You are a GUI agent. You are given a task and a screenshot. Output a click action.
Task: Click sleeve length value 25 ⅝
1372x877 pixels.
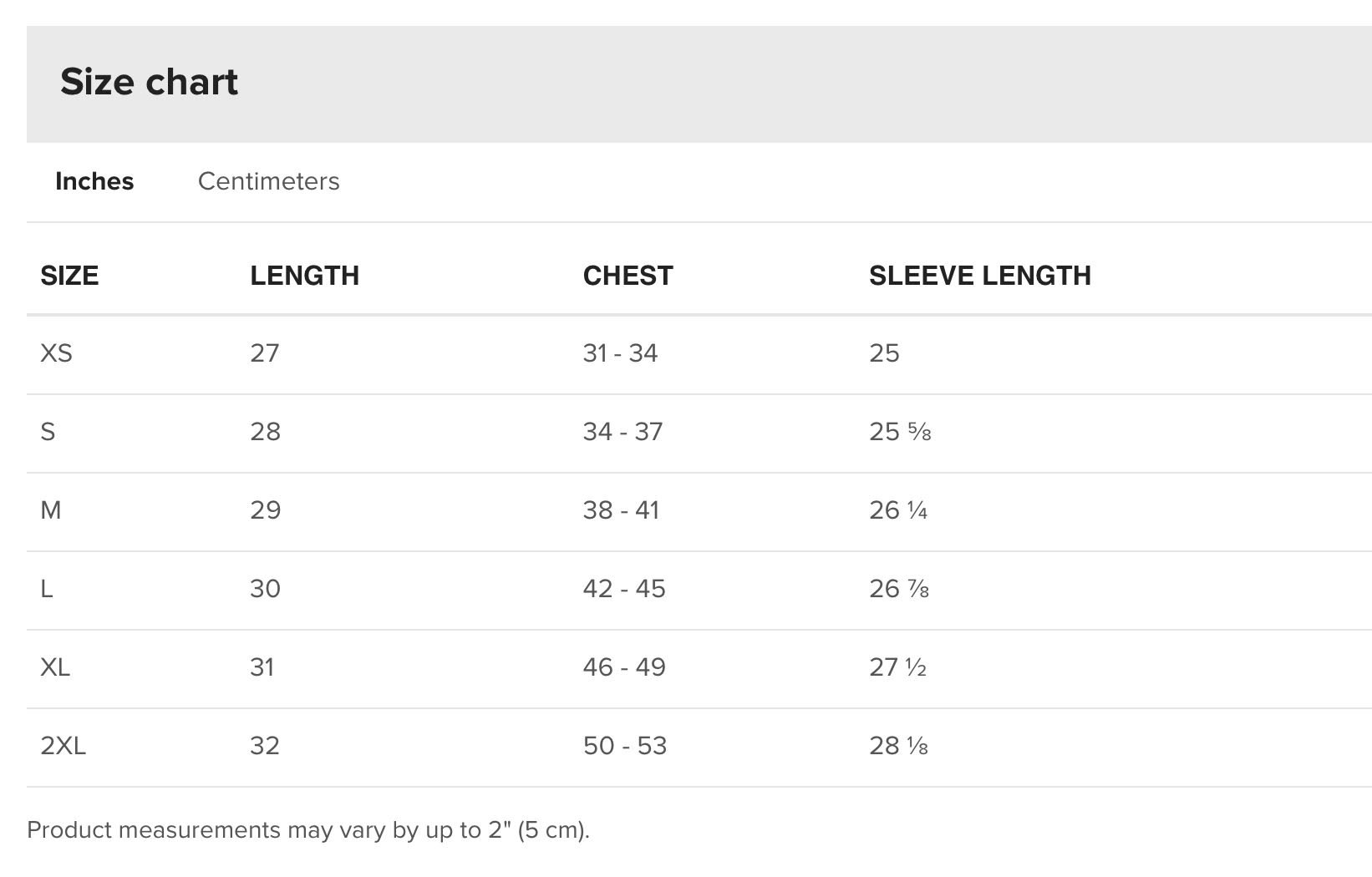click(900, 432)
